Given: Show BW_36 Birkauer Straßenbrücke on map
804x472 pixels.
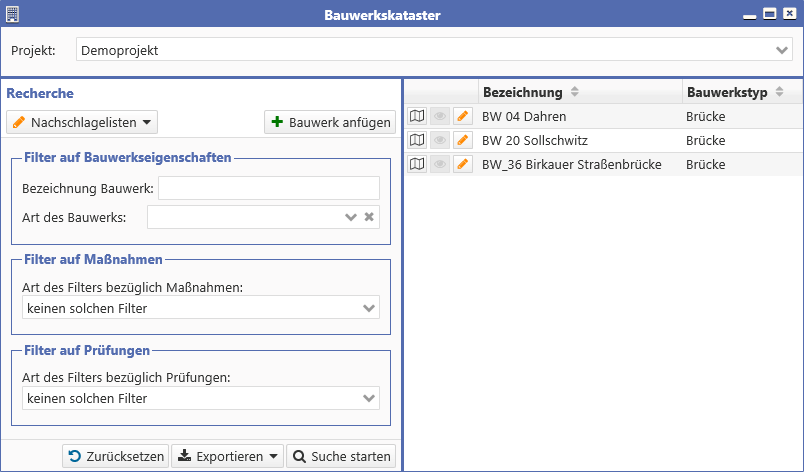Looking at the screenshot, I should point(417,164).
